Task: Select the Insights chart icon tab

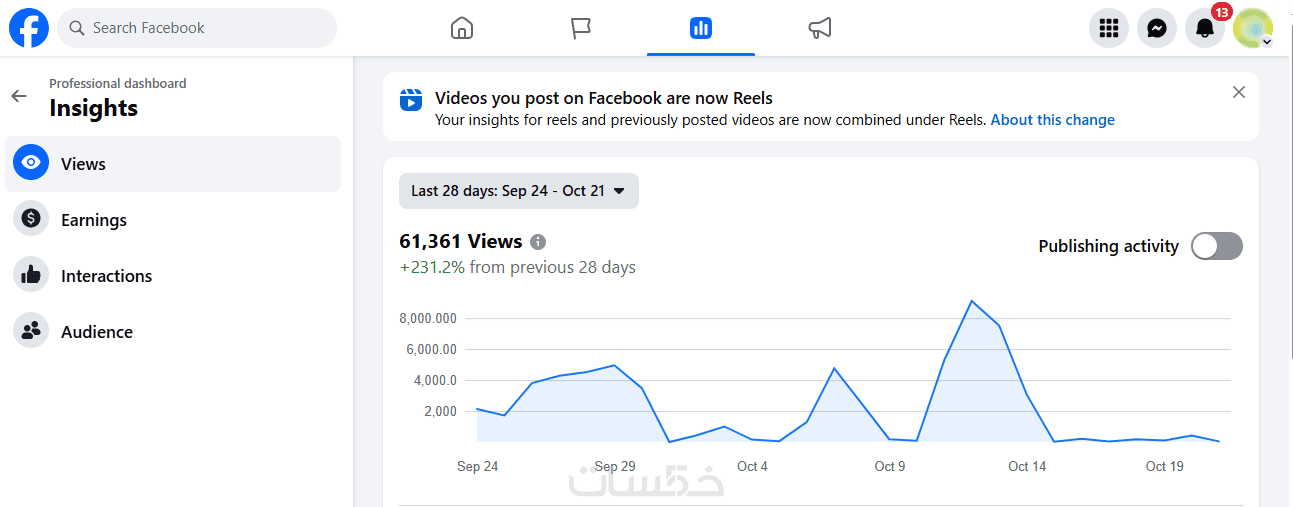Action: click(x=700, y=28)
